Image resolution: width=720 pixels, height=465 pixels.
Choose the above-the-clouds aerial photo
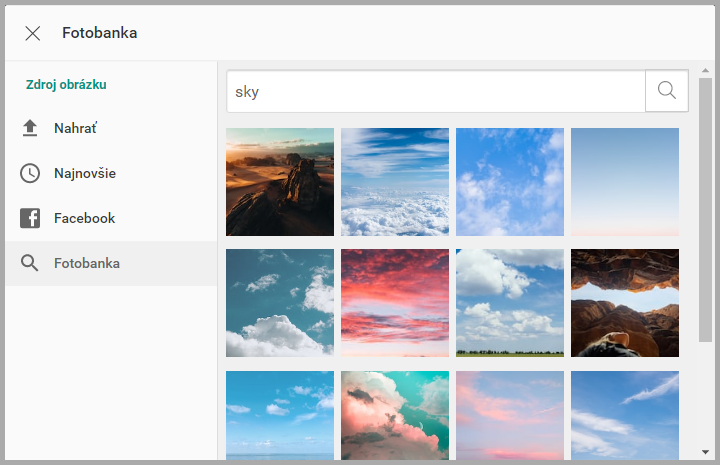click(x=395, y=182)
